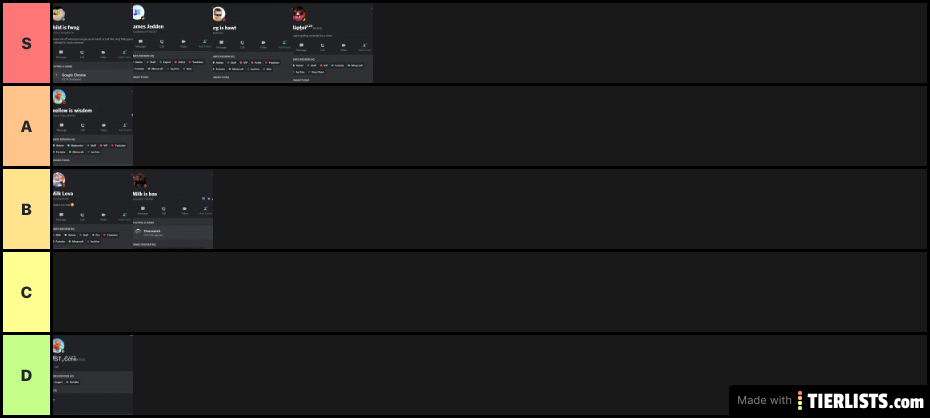Click James Jedden profile avatar
The width and height of the screenshot is (930, 419).
(138, 12)
